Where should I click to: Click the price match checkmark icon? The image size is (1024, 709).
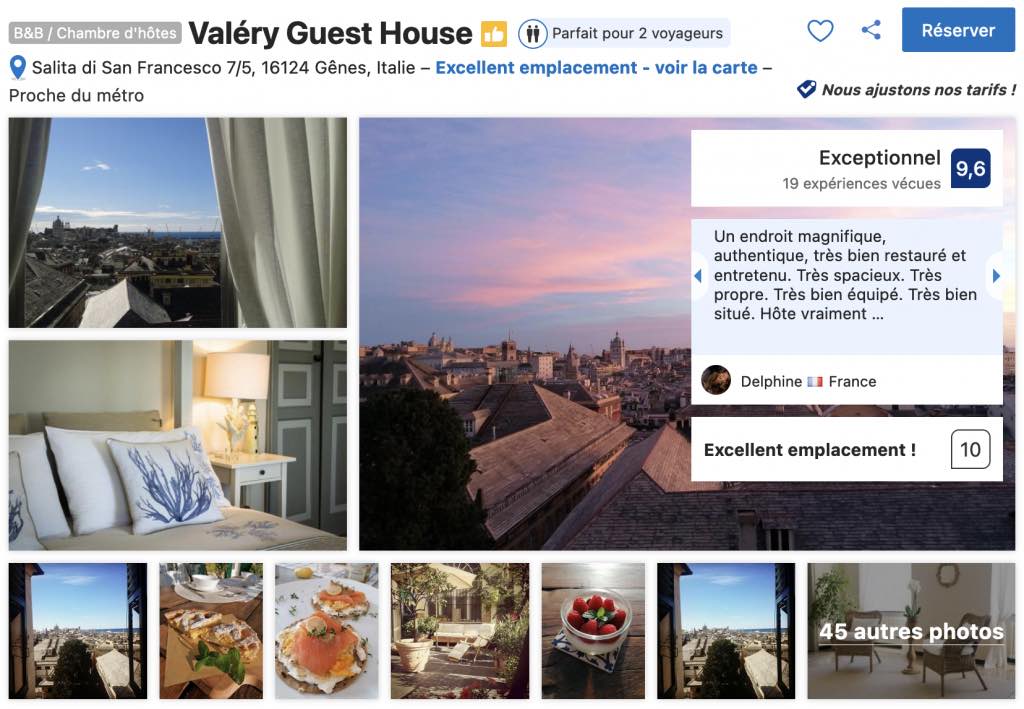coord(806,90)
